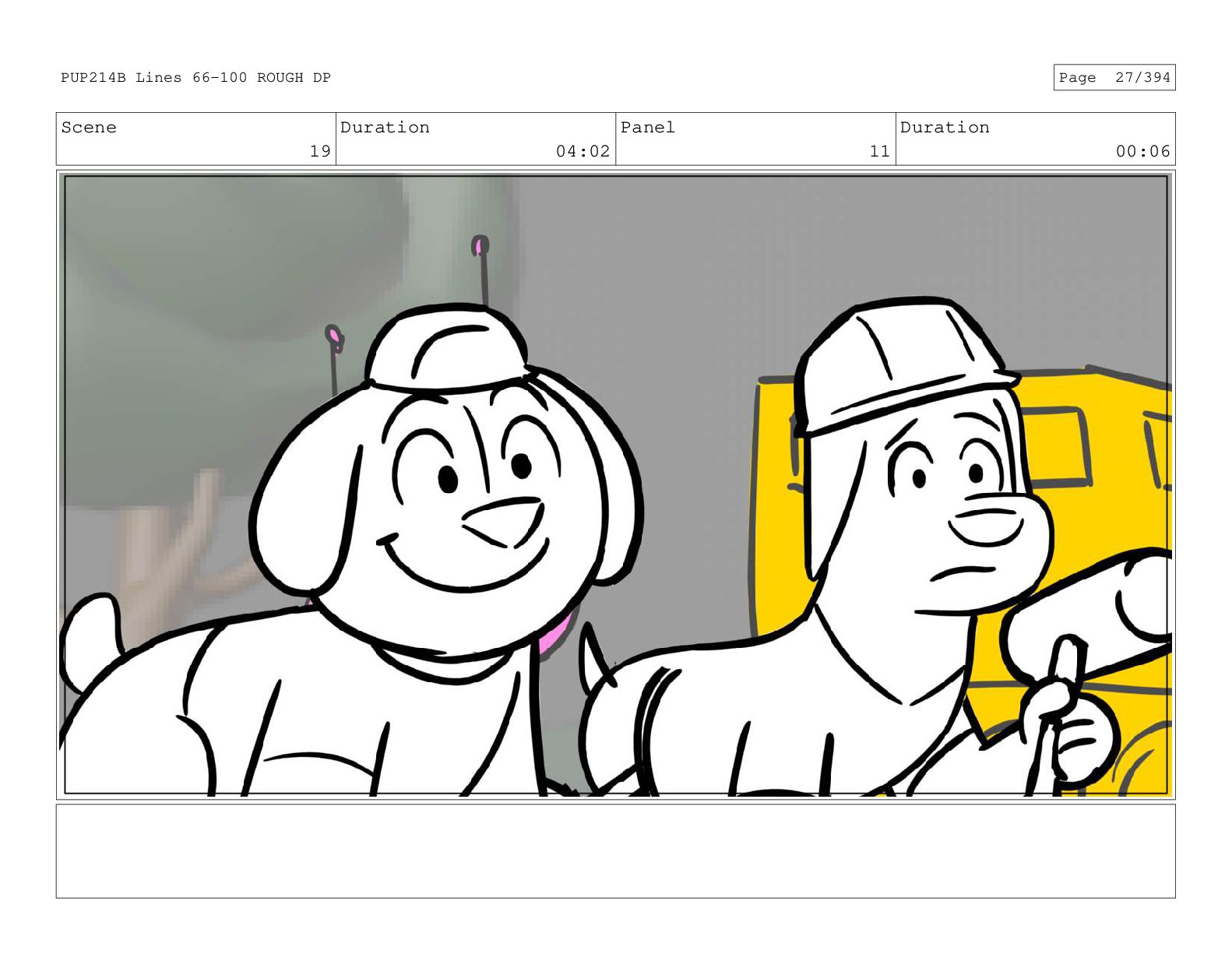Click the storyboard panel drawing of two dogs
The width and height of the screenshot is (1232, 954).
[615, 484]
